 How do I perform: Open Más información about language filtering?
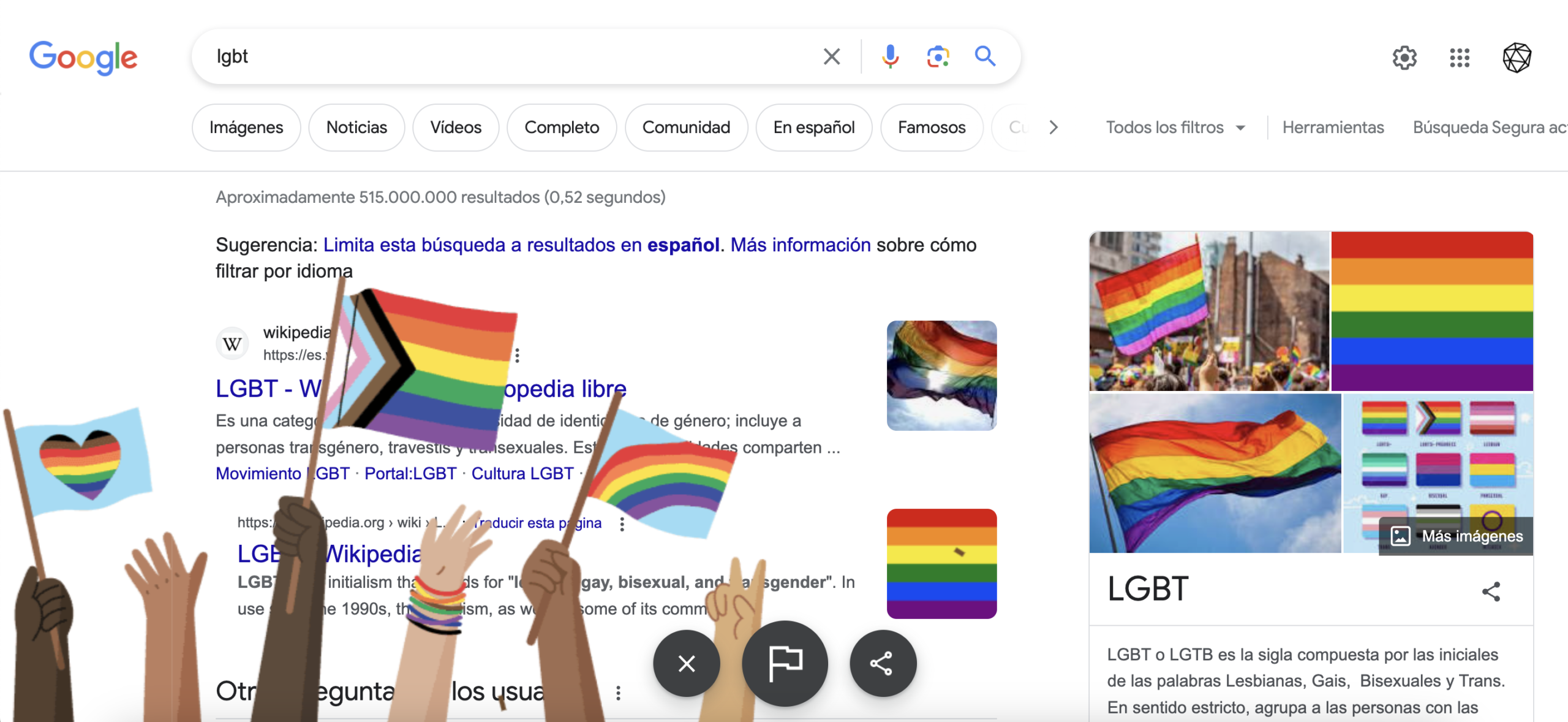(x=800, y=245)
